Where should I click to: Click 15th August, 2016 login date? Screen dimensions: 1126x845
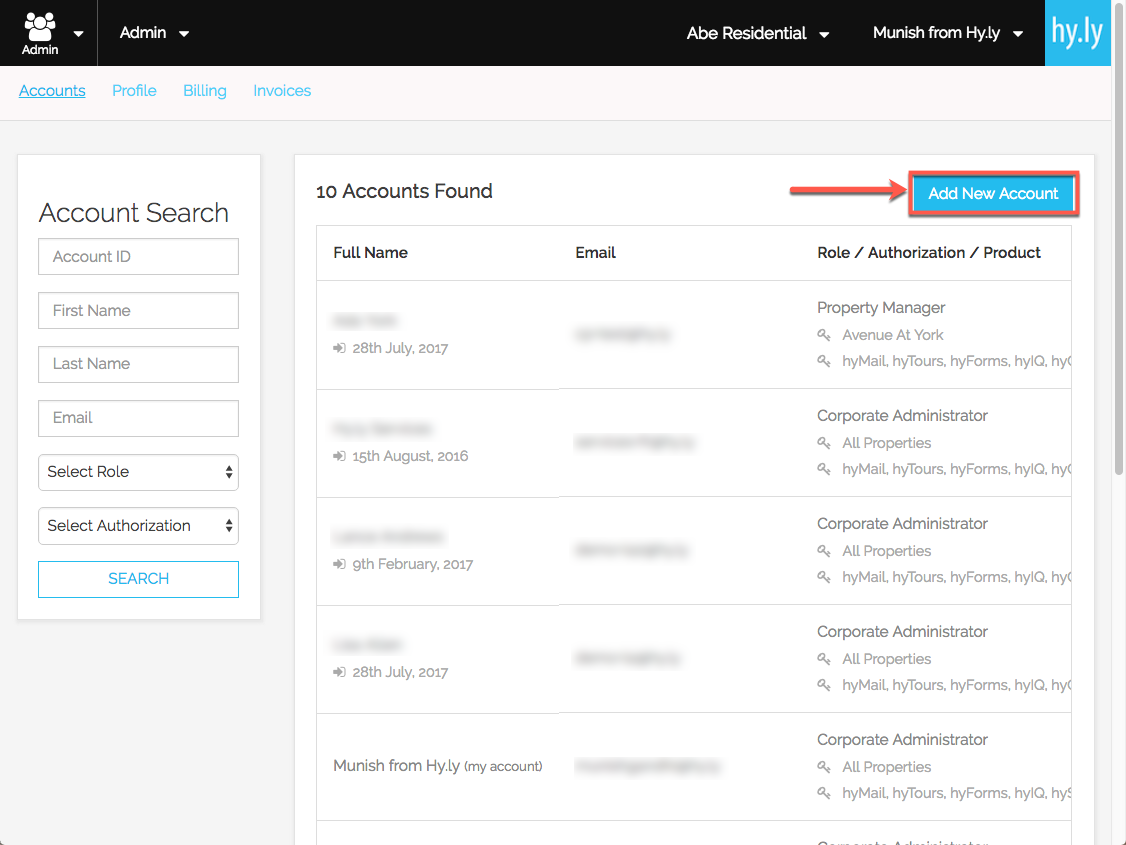[410, 456]
